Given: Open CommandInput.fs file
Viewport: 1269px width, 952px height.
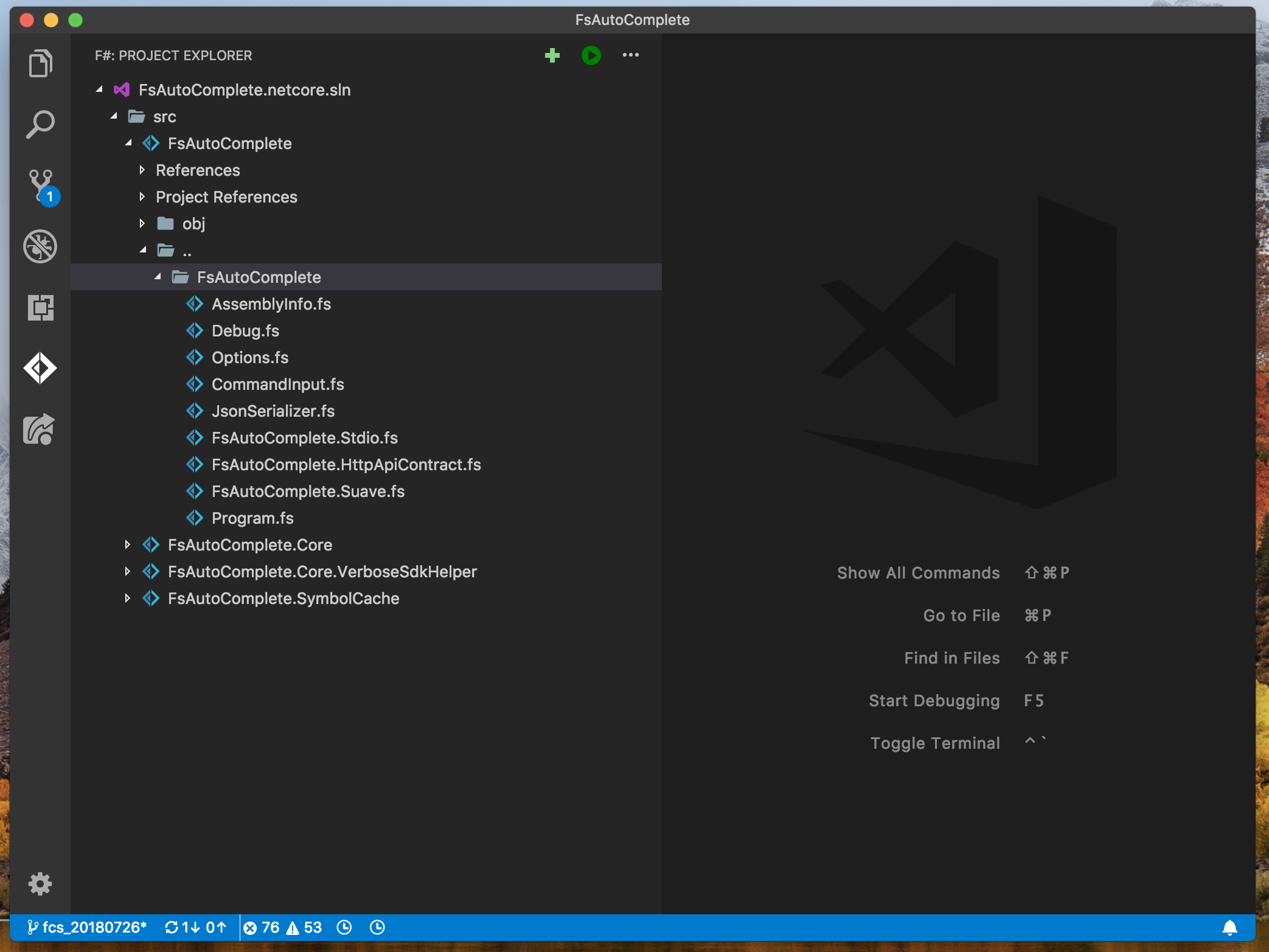Looking at the screenshot, I should [278, 384].
